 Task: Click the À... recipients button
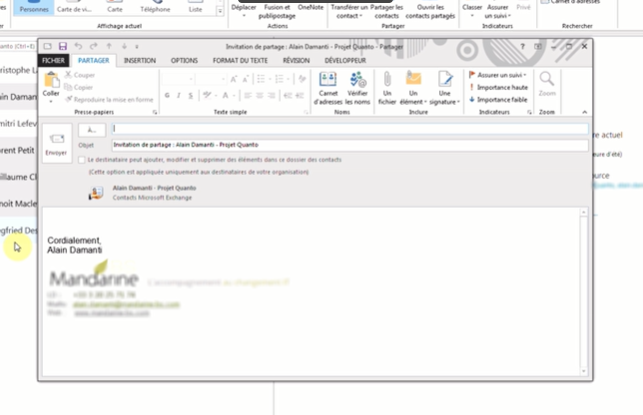pyautogui.click(x=92, y=130)
